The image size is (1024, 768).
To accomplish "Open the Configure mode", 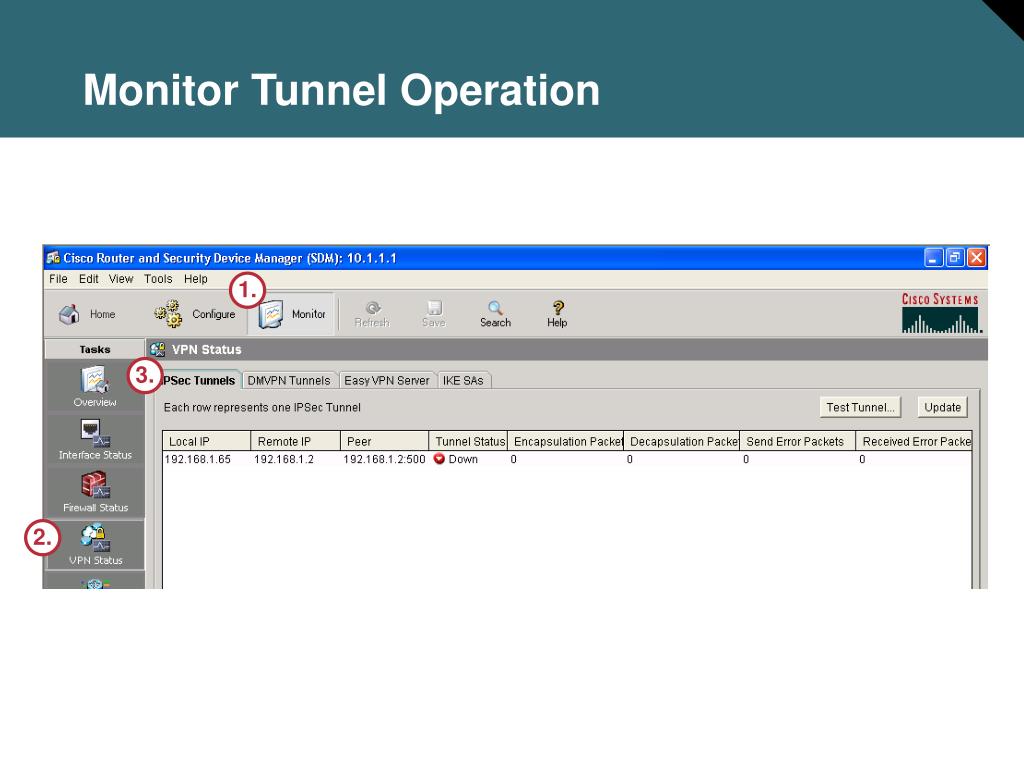I will coord(195,314).
